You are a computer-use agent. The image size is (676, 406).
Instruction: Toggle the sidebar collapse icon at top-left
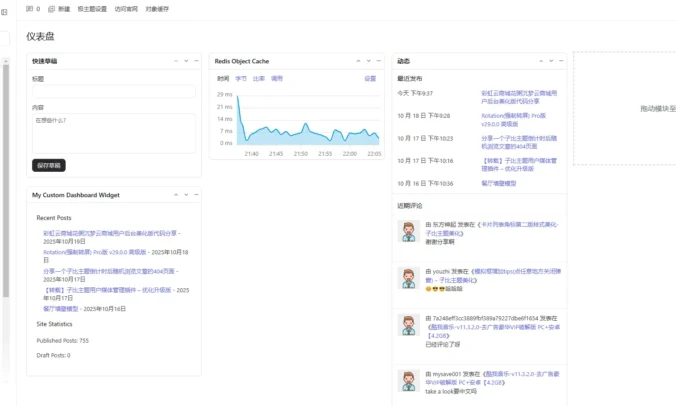[4, 12]
